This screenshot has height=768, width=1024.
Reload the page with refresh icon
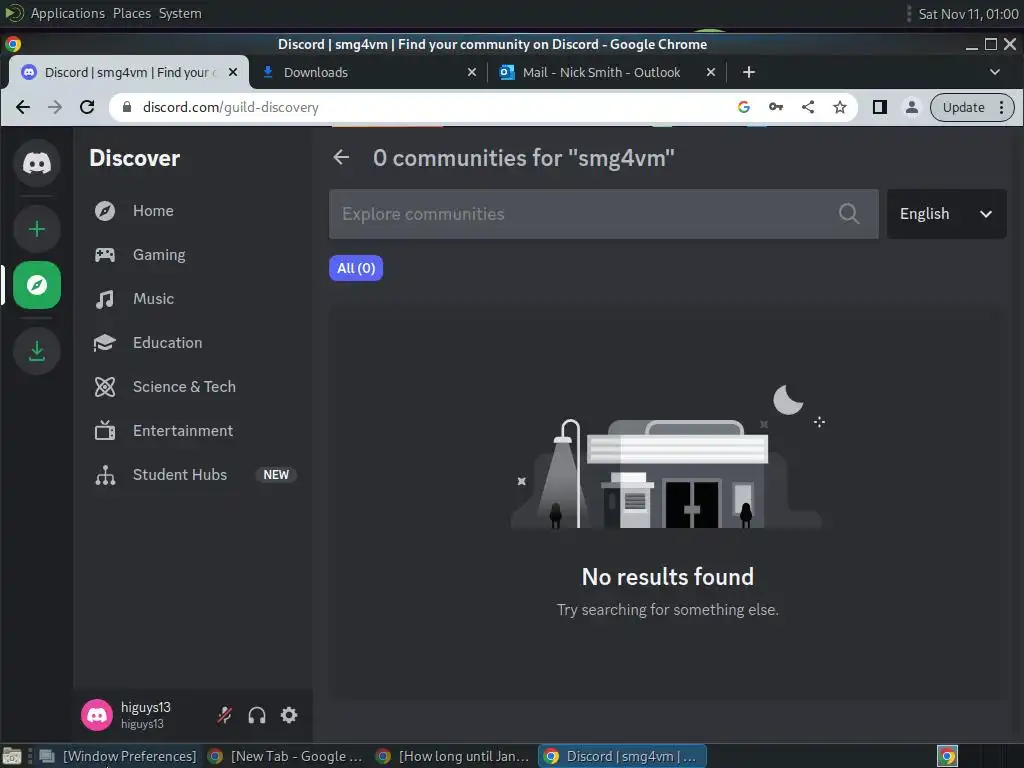tap(87, 107)
